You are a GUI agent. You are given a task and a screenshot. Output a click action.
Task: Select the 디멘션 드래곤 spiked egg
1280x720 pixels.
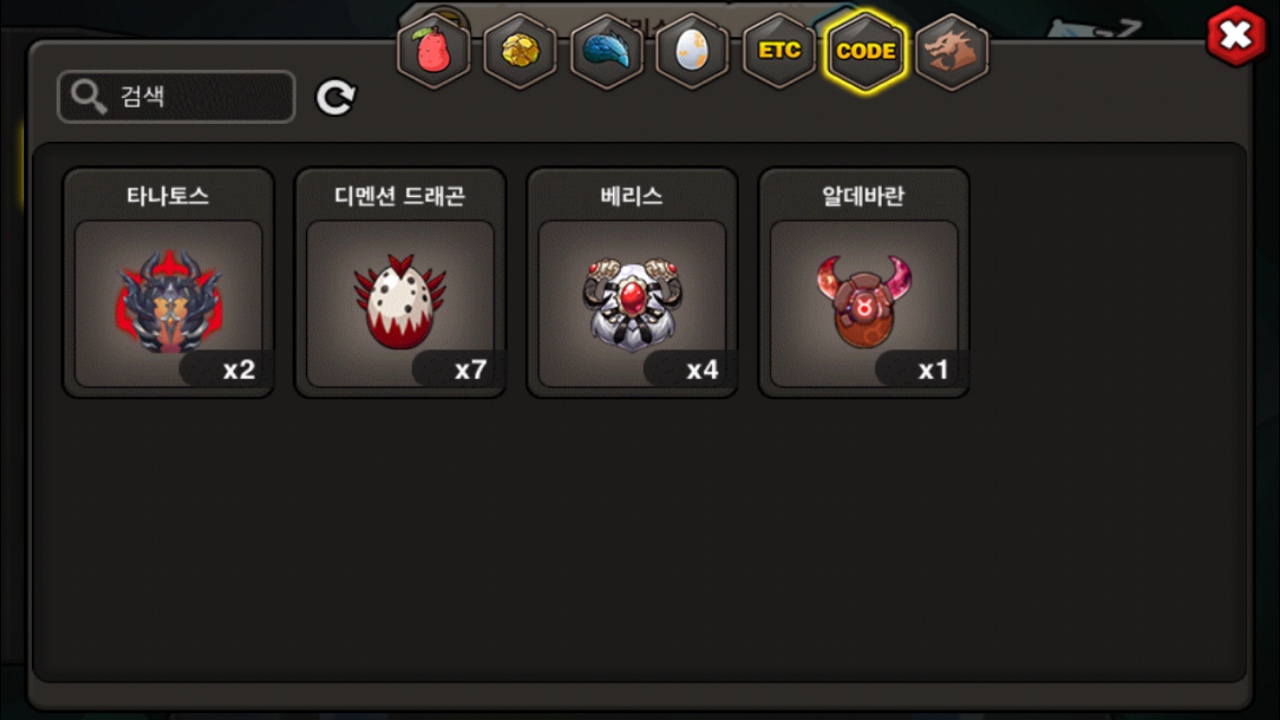[x=400, y=282]
